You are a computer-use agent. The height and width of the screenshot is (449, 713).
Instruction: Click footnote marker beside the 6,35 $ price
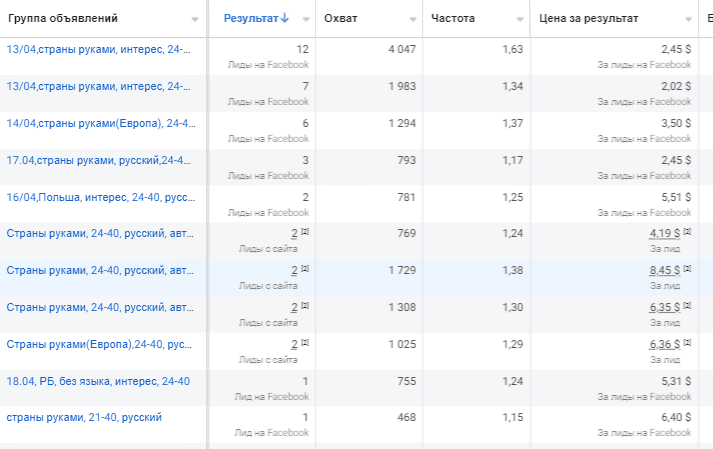[x=687, y=305]
